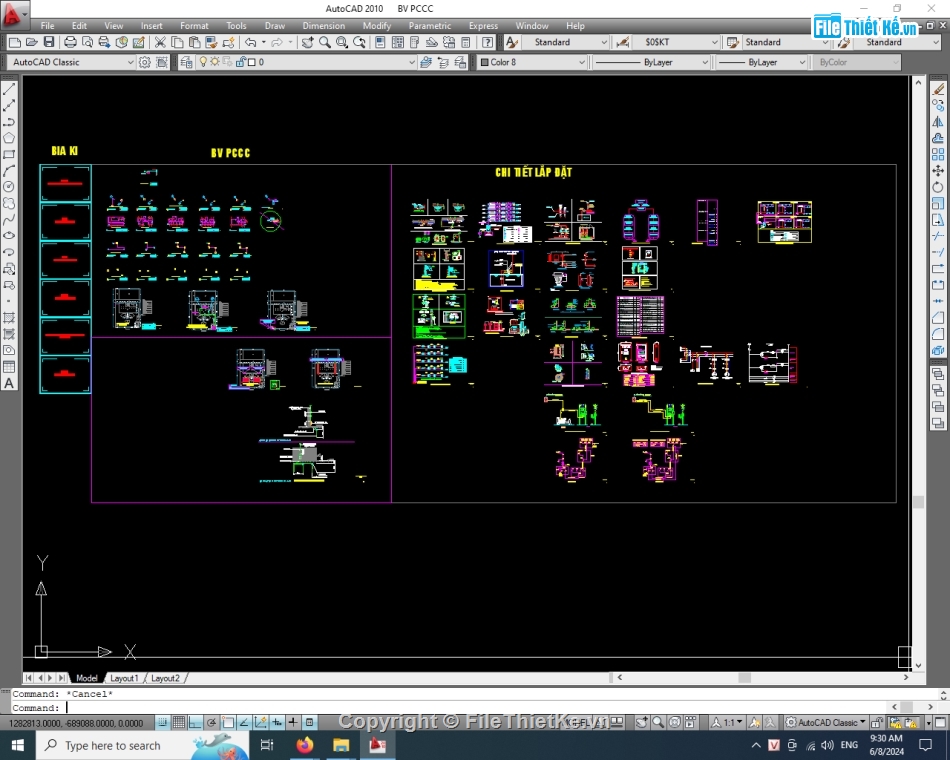Select the Rectangle tool in Draw toolbar

(x=9, y=155)
